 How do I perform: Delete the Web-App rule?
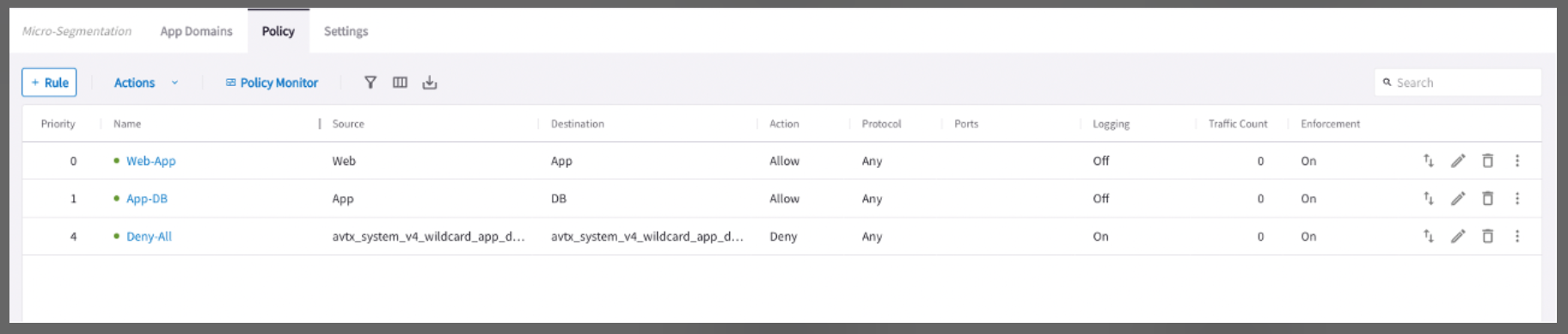point(1488,161)
